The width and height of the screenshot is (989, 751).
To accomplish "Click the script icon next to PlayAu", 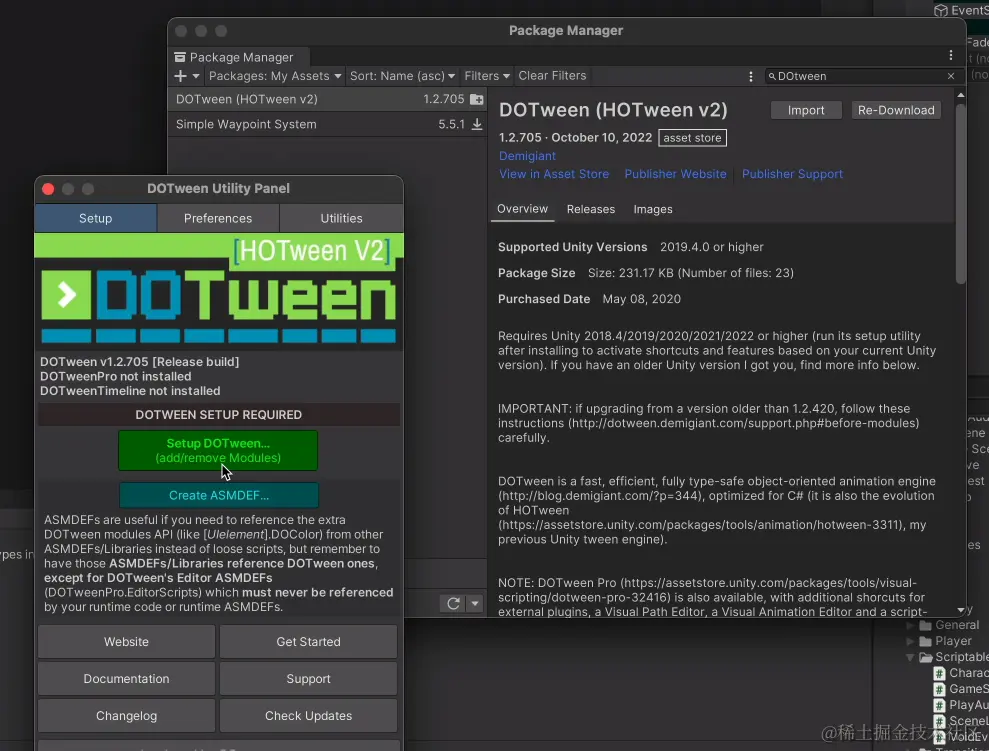I will [940, 705].
